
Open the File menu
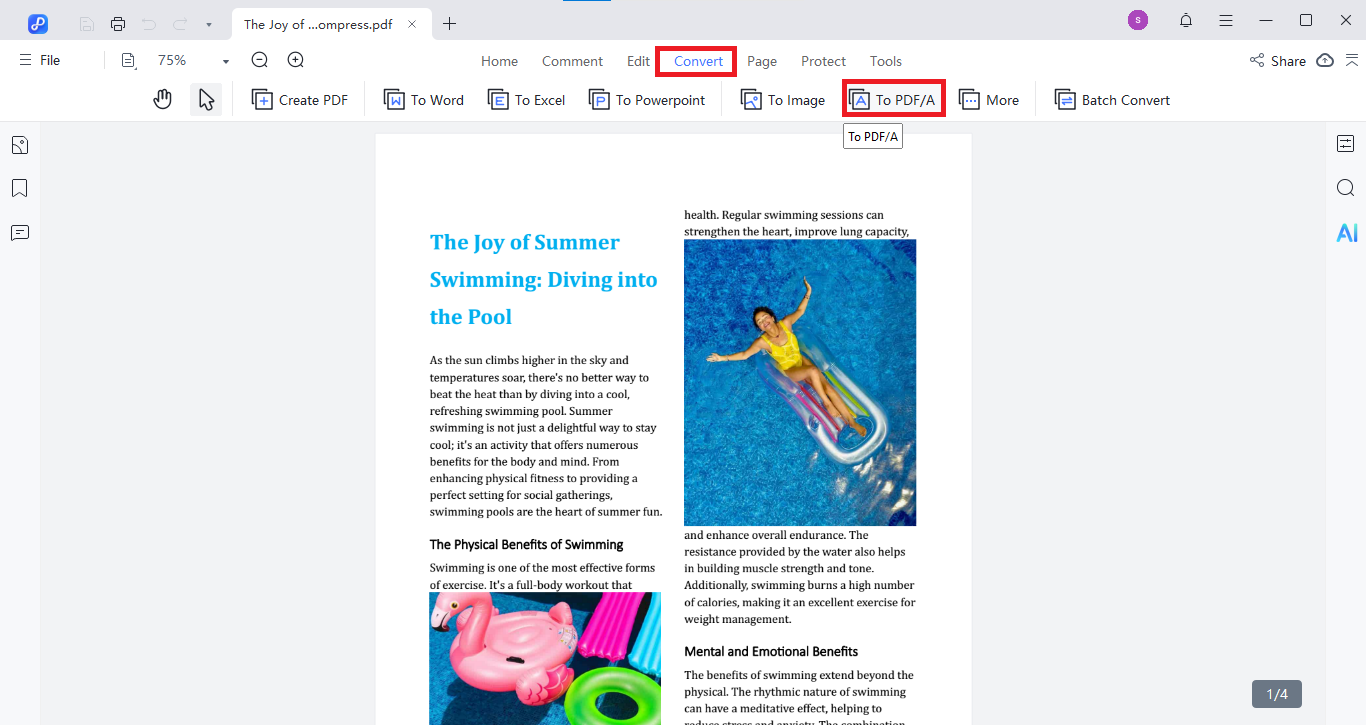click(x=38, y=59)
